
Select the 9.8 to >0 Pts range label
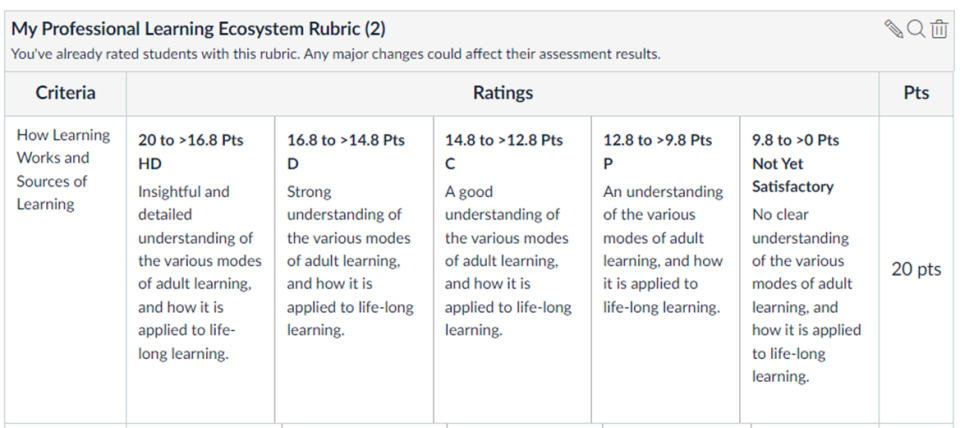(x=796, y=140)
